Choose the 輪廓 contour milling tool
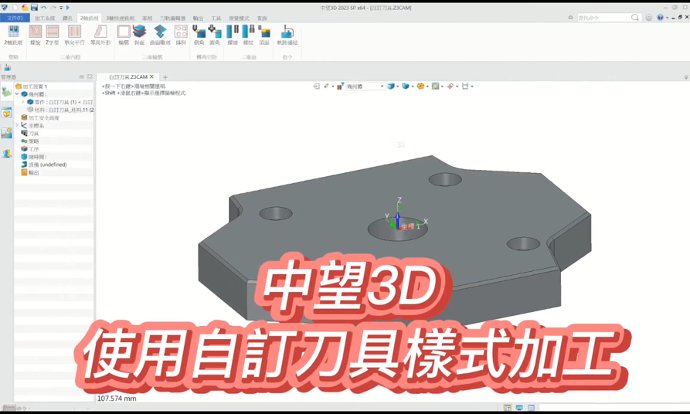This screenshot has width=690, height=414. coord(123,34)
